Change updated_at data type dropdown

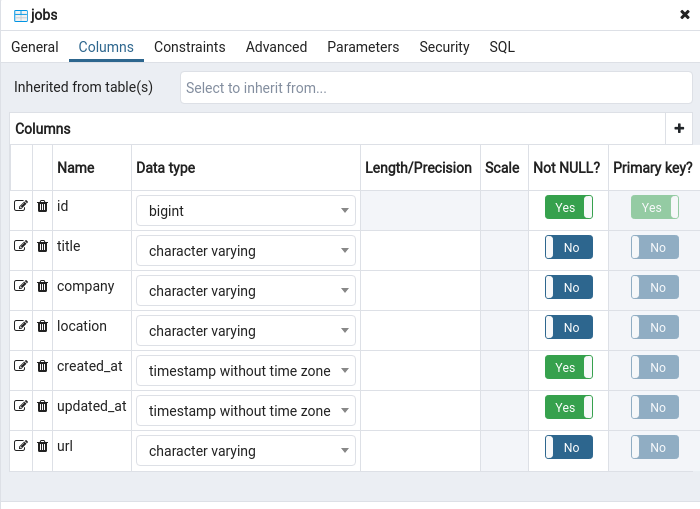pyautogui.click(x=246, y=411)
